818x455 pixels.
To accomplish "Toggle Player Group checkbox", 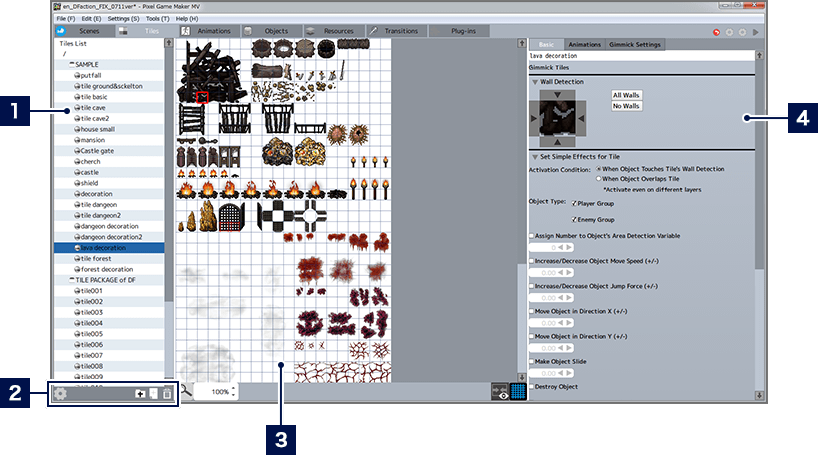I will (x=574, y=203).
